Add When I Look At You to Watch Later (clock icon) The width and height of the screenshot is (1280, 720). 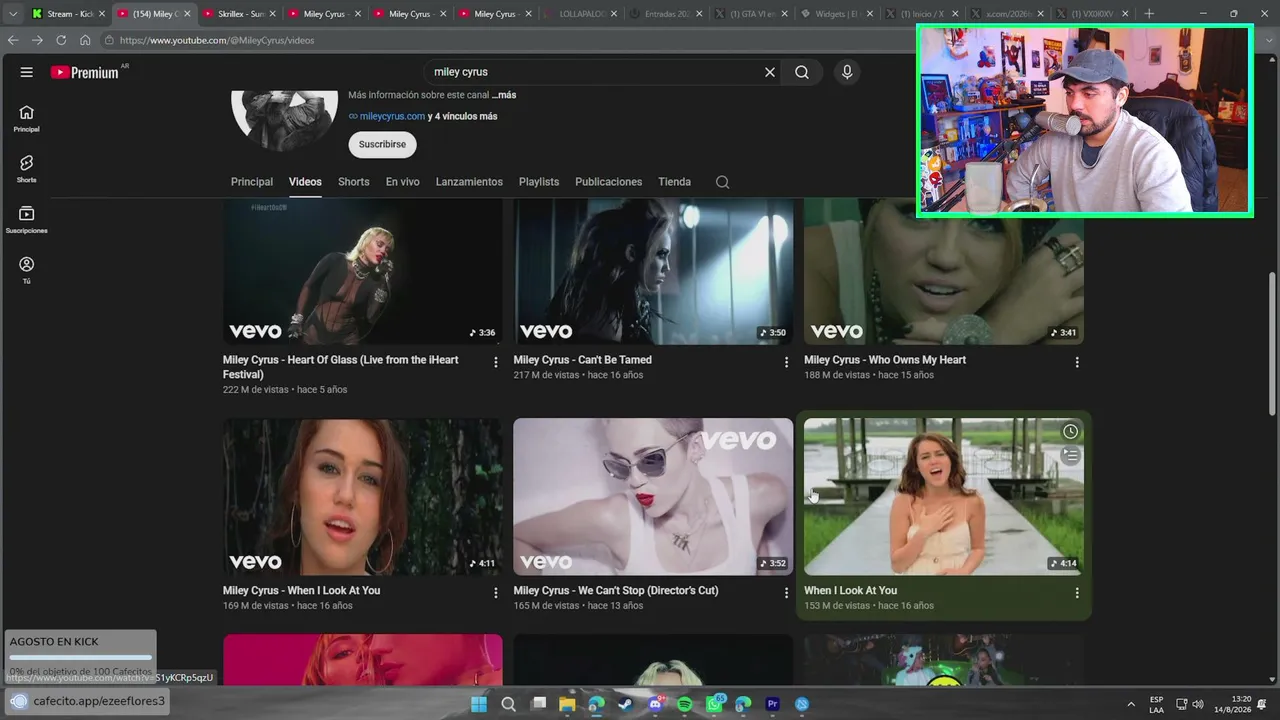tap(1070, 431)
